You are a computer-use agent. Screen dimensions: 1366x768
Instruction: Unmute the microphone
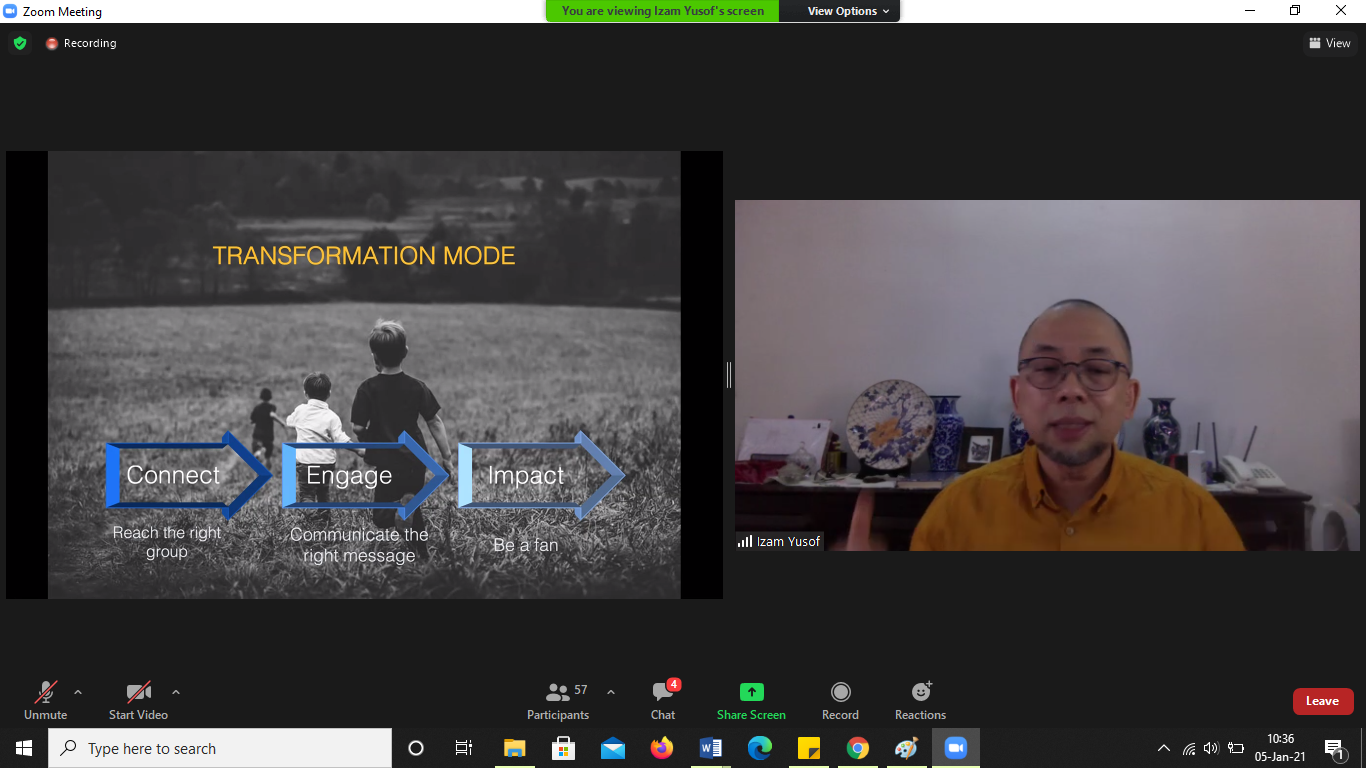tap(46, 700)
